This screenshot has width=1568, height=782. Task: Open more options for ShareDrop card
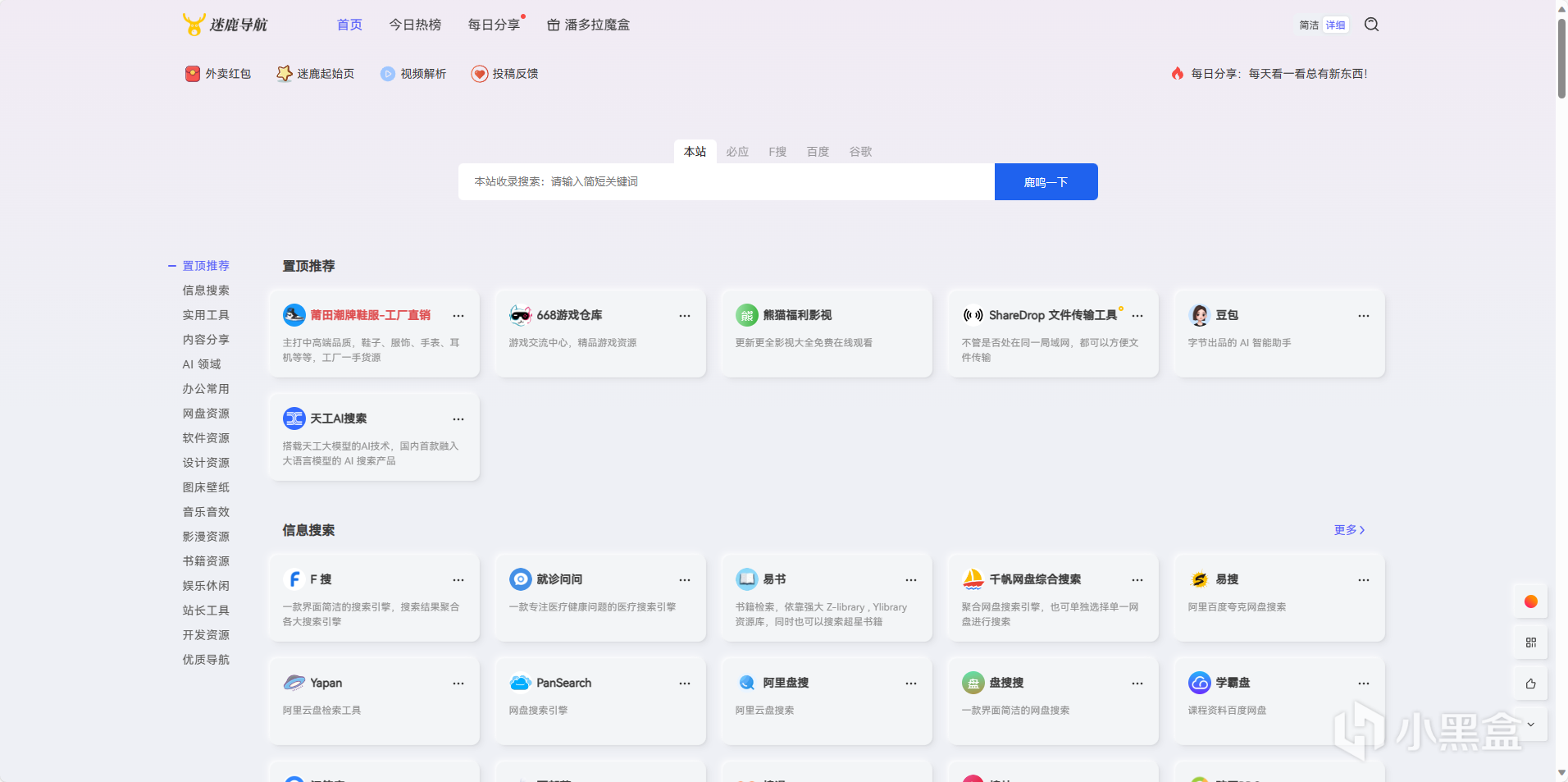pyautogui.click(x=1137, y=316)
